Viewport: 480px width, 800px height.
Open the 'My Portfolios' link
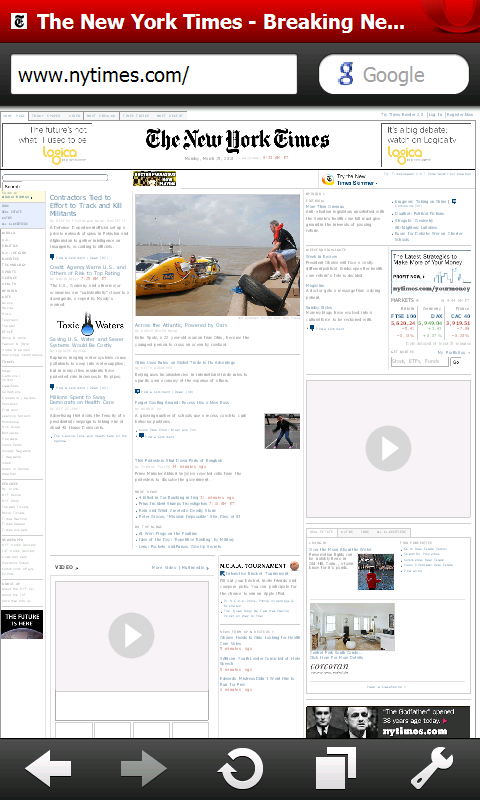click(453, 353)
